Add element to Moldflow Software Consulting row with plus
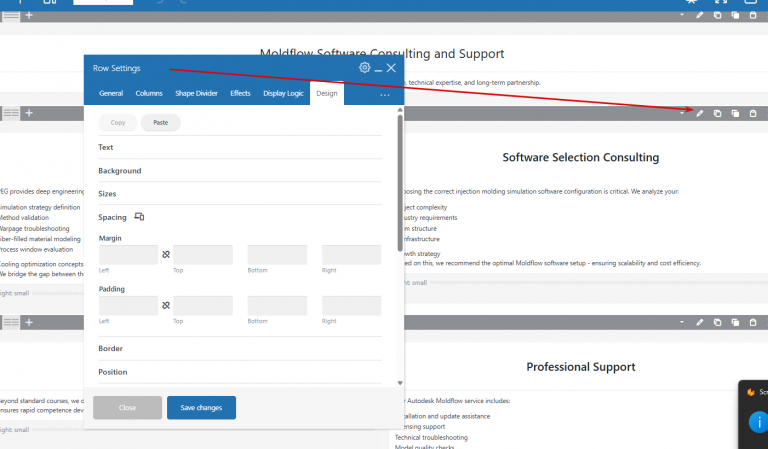 (29, 15)
